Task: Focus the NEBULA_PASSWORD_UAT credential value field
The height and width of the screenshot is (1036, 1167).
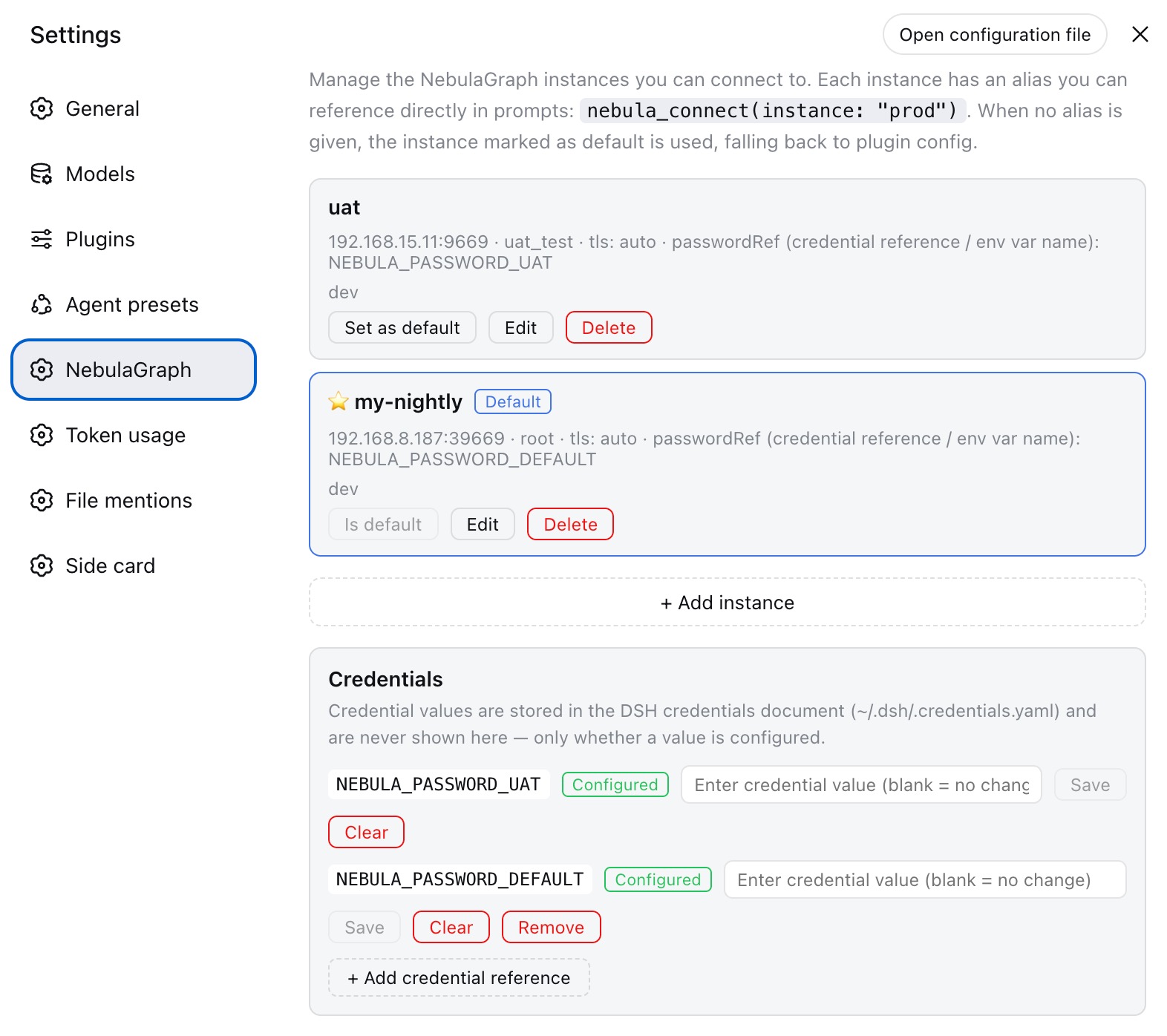Action: 861,784
